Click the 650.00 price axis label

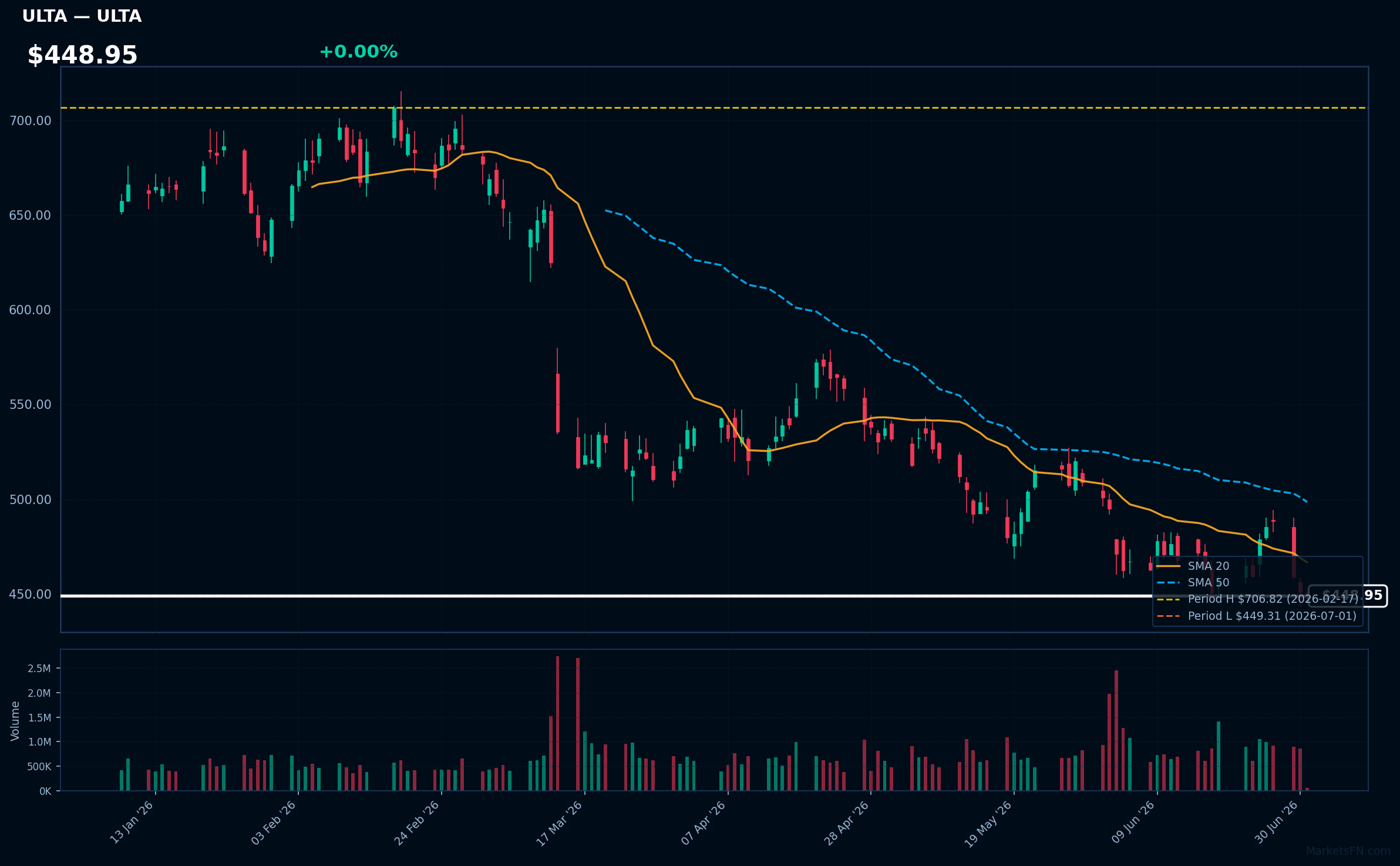[x=31, y=216]
